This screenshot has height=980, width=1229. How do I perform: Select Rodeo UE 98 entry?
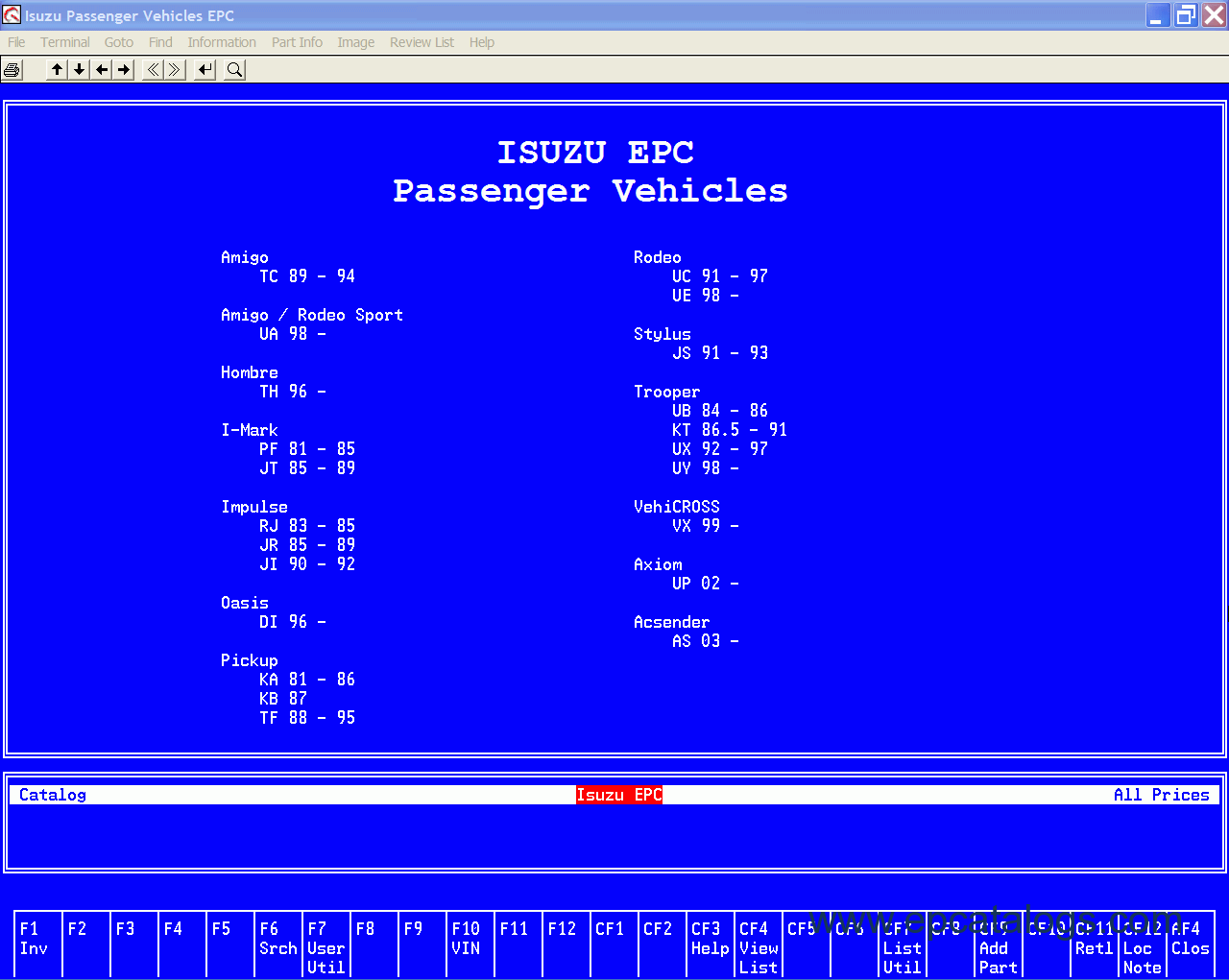(706, 296)
